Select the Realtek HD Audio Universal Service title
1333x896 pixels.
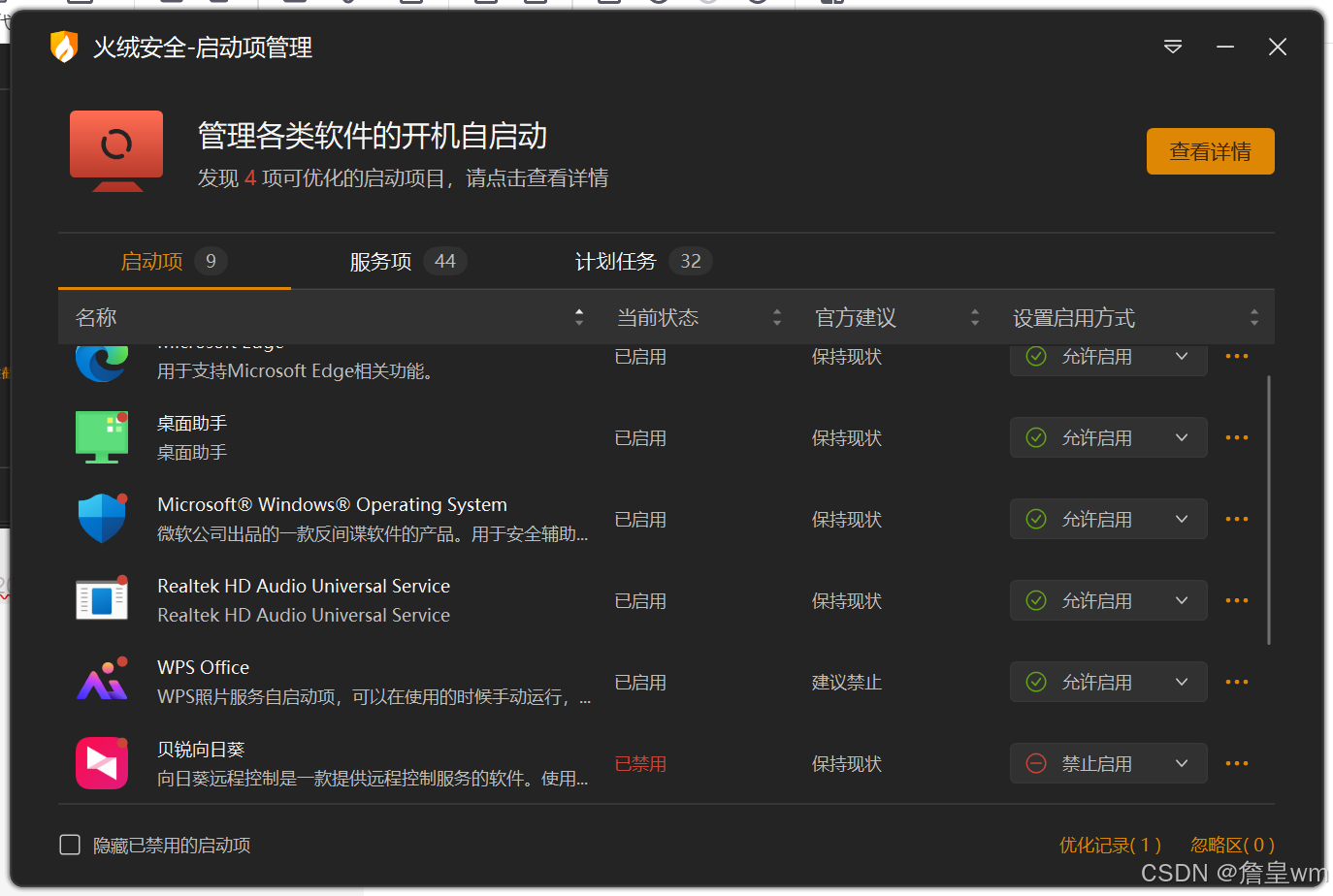pyautogui.click(x=304, y=586)
